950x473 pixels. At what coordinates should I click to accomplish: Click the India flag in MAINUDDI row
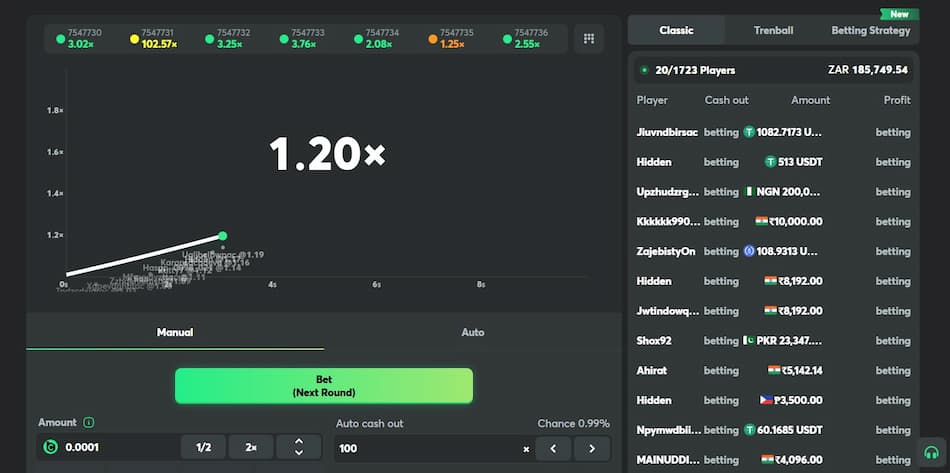point(768,460)
